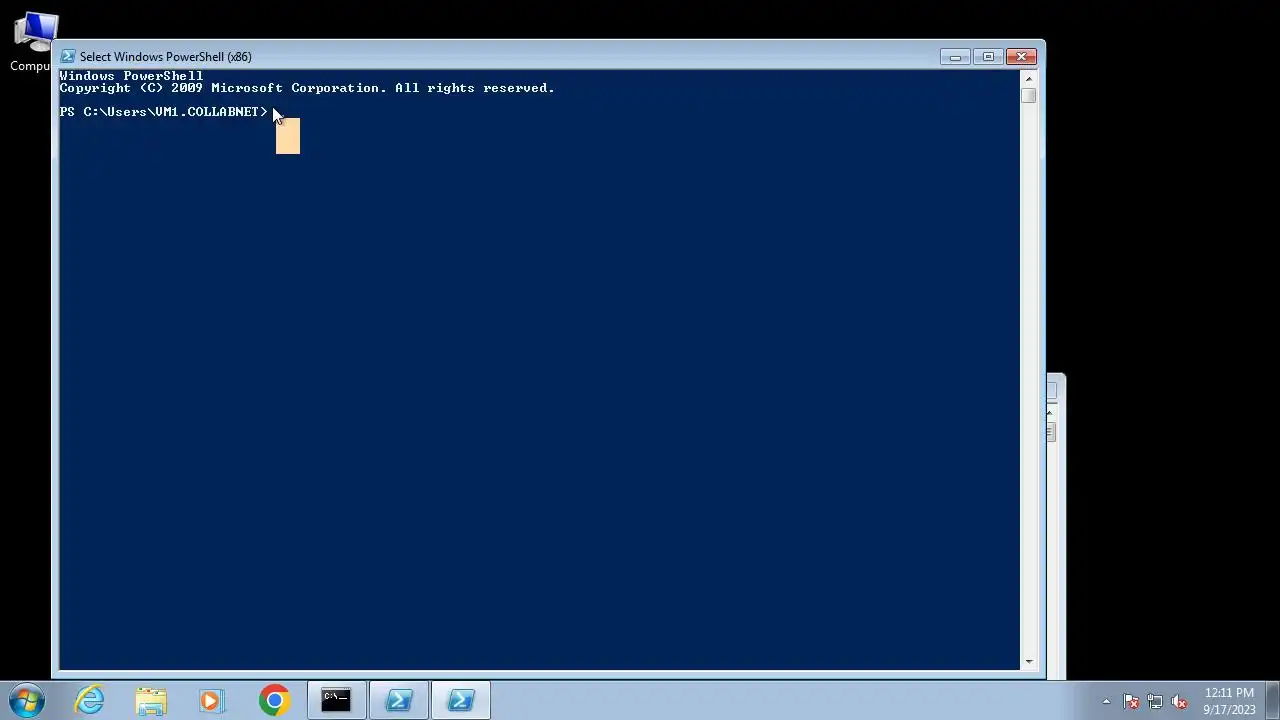Click the 'Copyright (C) 2009 Microsoft Corporation' line
1280x720 pixels.
tap(307, 88)
